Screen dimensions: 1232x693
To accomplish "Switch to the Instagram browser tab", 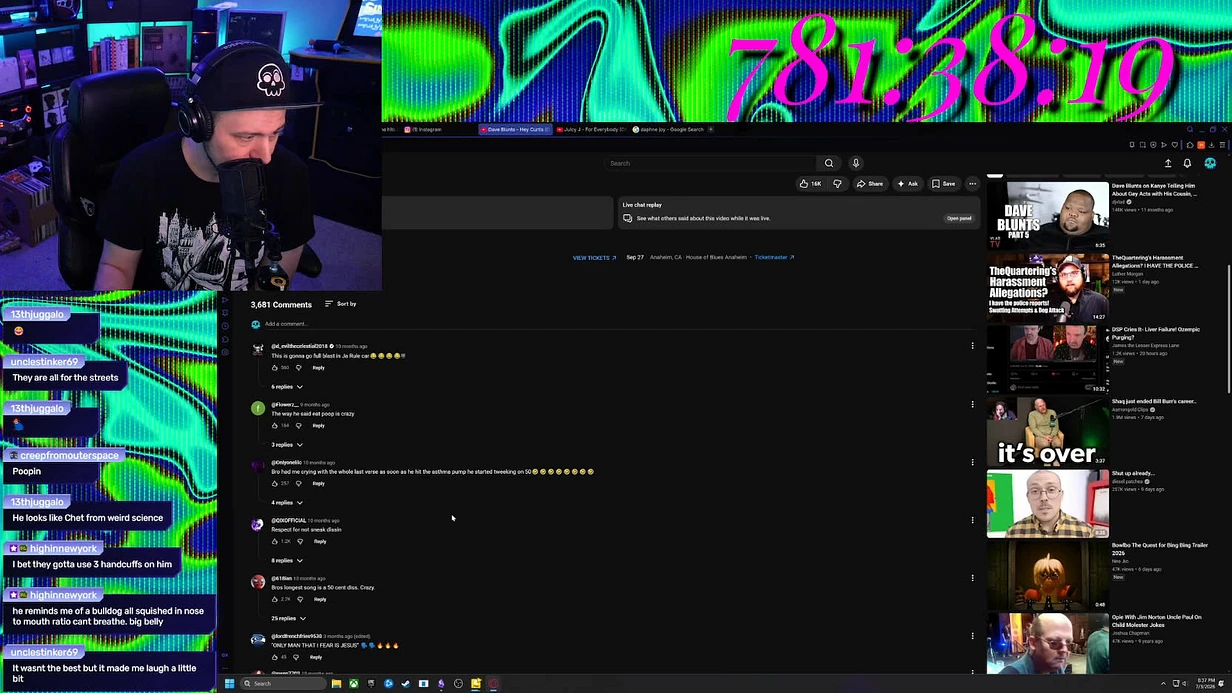I will [426, 129].
